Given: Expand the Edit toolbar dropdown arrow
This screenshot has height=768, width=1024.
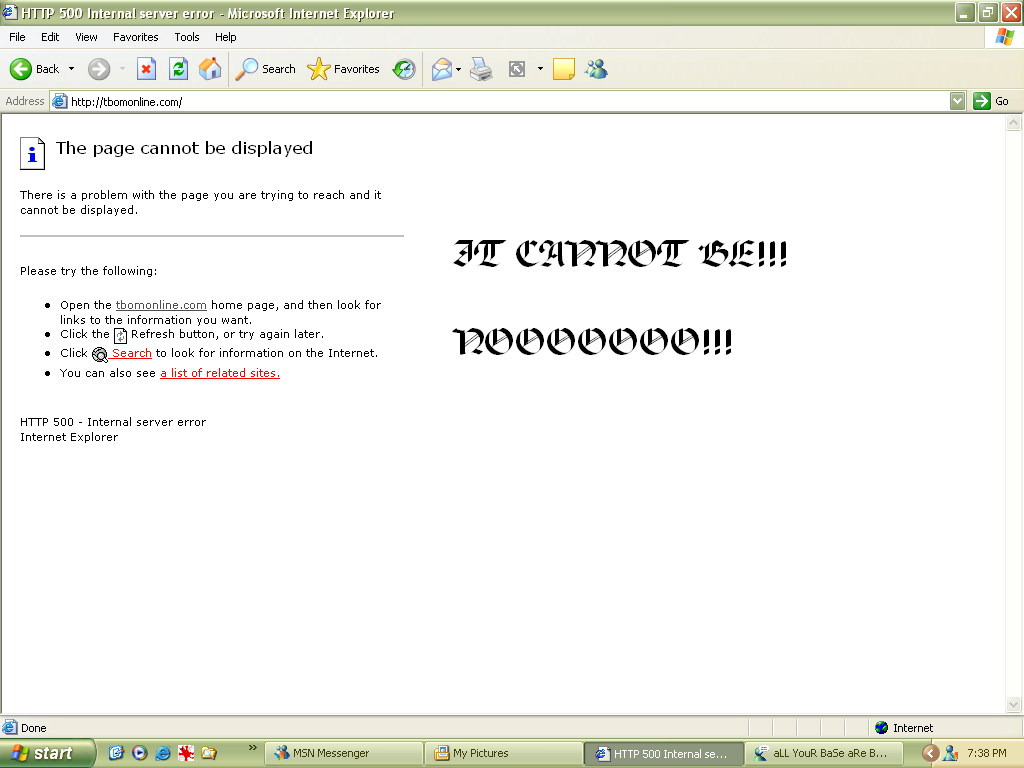Looking at the screenshot, I should [x=540, y=69].
